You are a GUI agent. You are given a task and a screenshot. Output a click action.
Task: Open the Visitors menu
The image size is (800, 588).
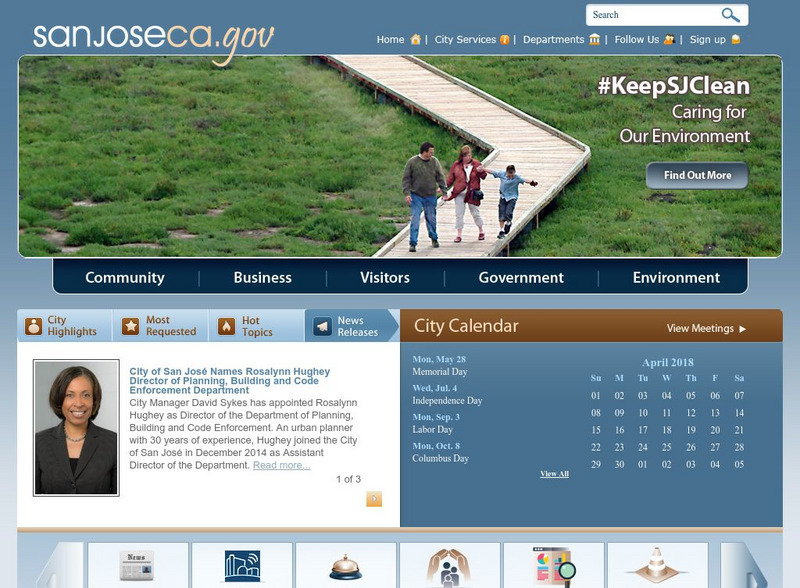point(385,277)
